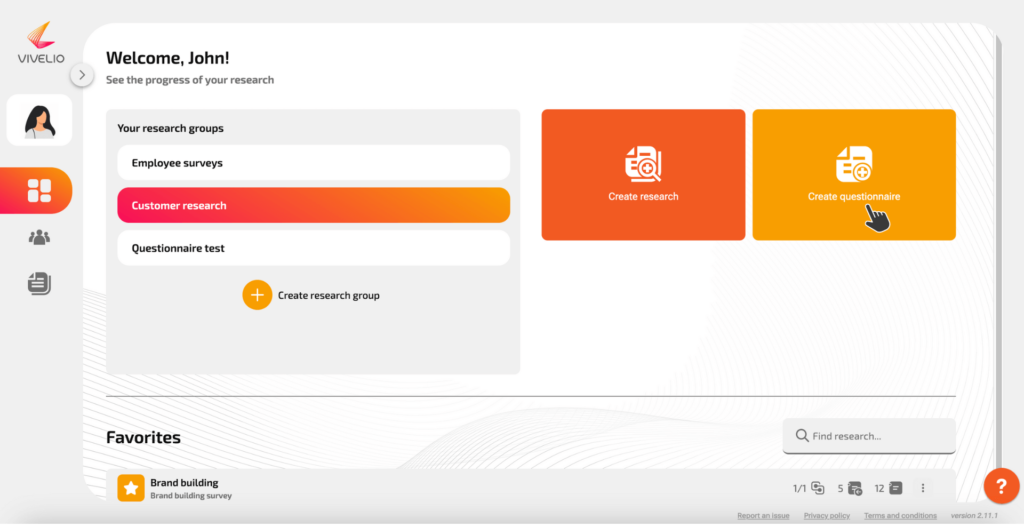Click the icon next to count 5
Screen dimensions: 1024x527
coord(855,488)
